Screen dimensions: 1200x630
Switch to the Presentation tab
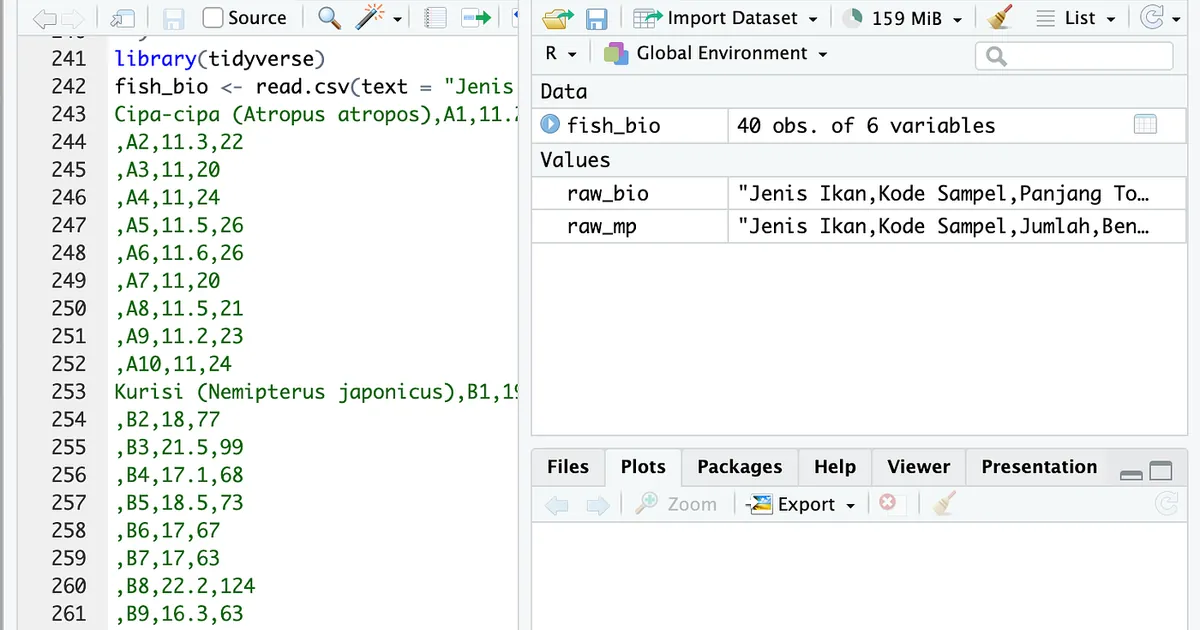1039,467
